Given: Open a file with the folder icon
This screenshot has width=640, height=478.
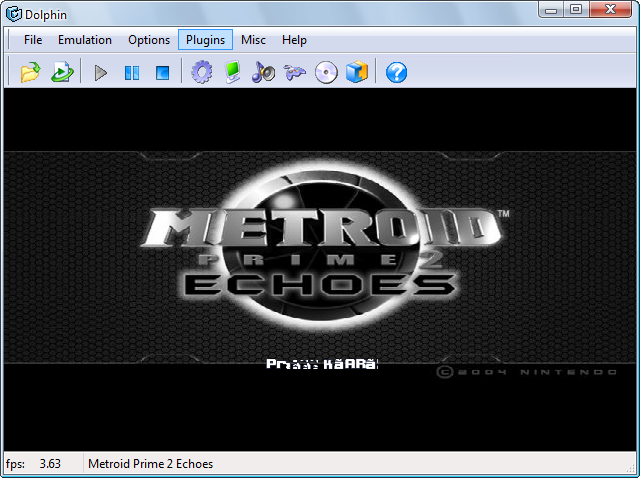Looking at the screenshot, I should pos(30,72).
